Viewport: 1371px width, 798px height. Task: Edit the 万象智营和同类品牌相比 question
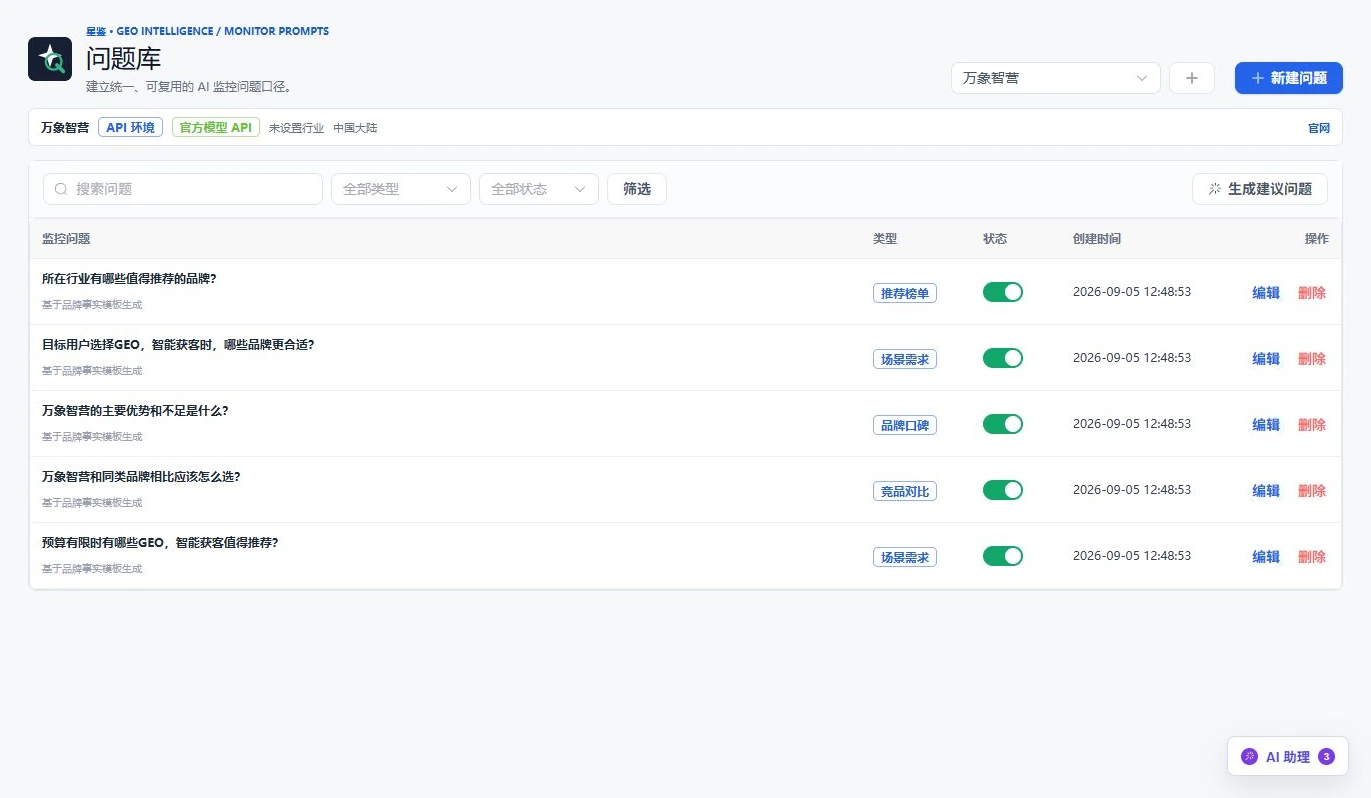(1266, 491)
